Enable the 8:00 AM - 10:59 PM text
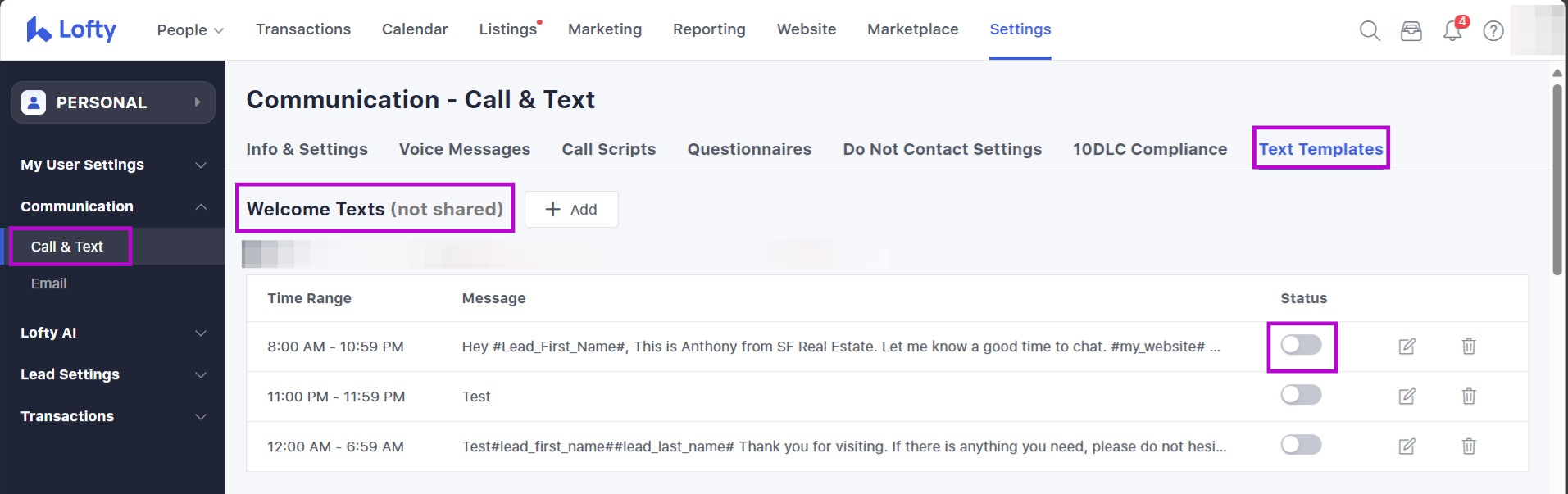Image resolution: width=1568 pixels, height=494 pixels. point(1301,346)
